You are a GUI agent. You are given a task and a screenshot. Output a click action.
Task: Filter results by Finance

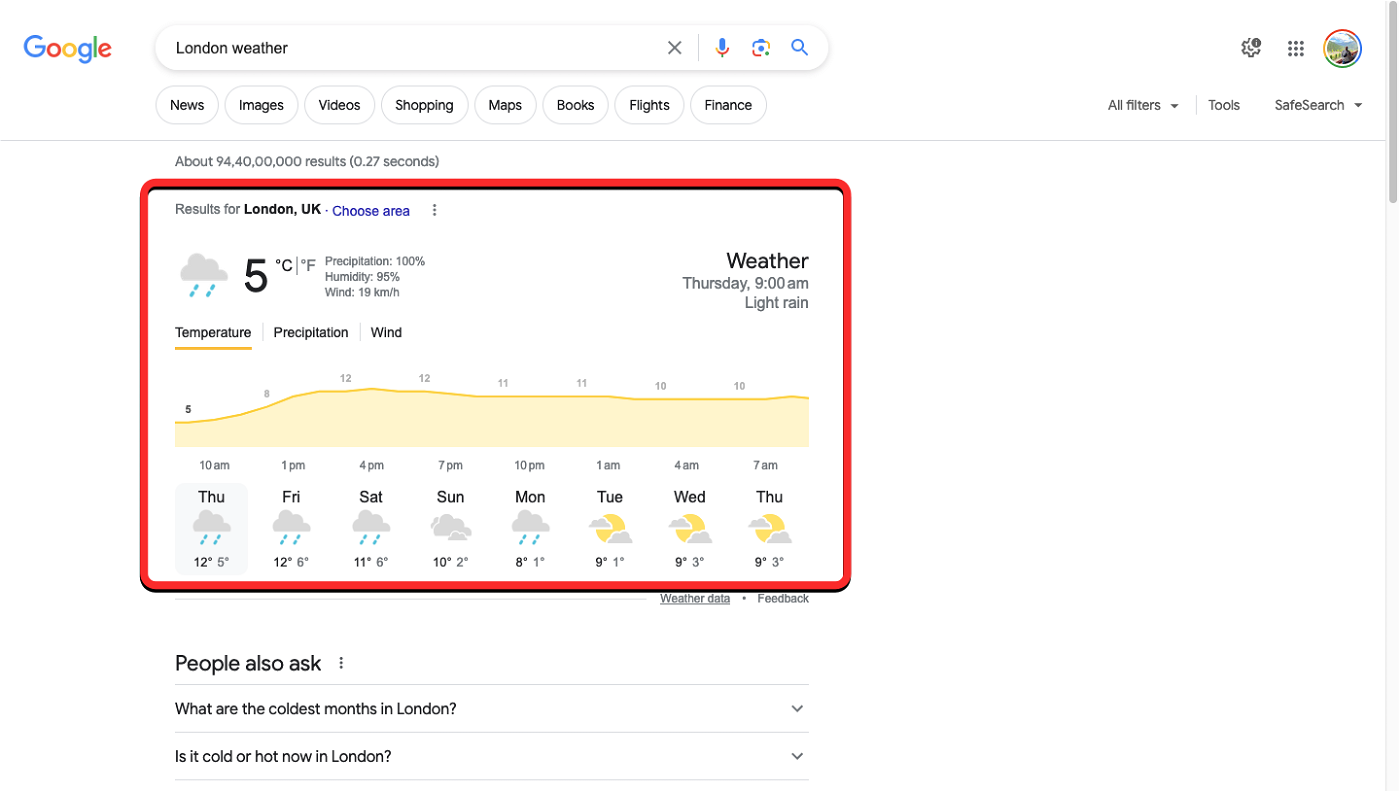pos(728,105)
